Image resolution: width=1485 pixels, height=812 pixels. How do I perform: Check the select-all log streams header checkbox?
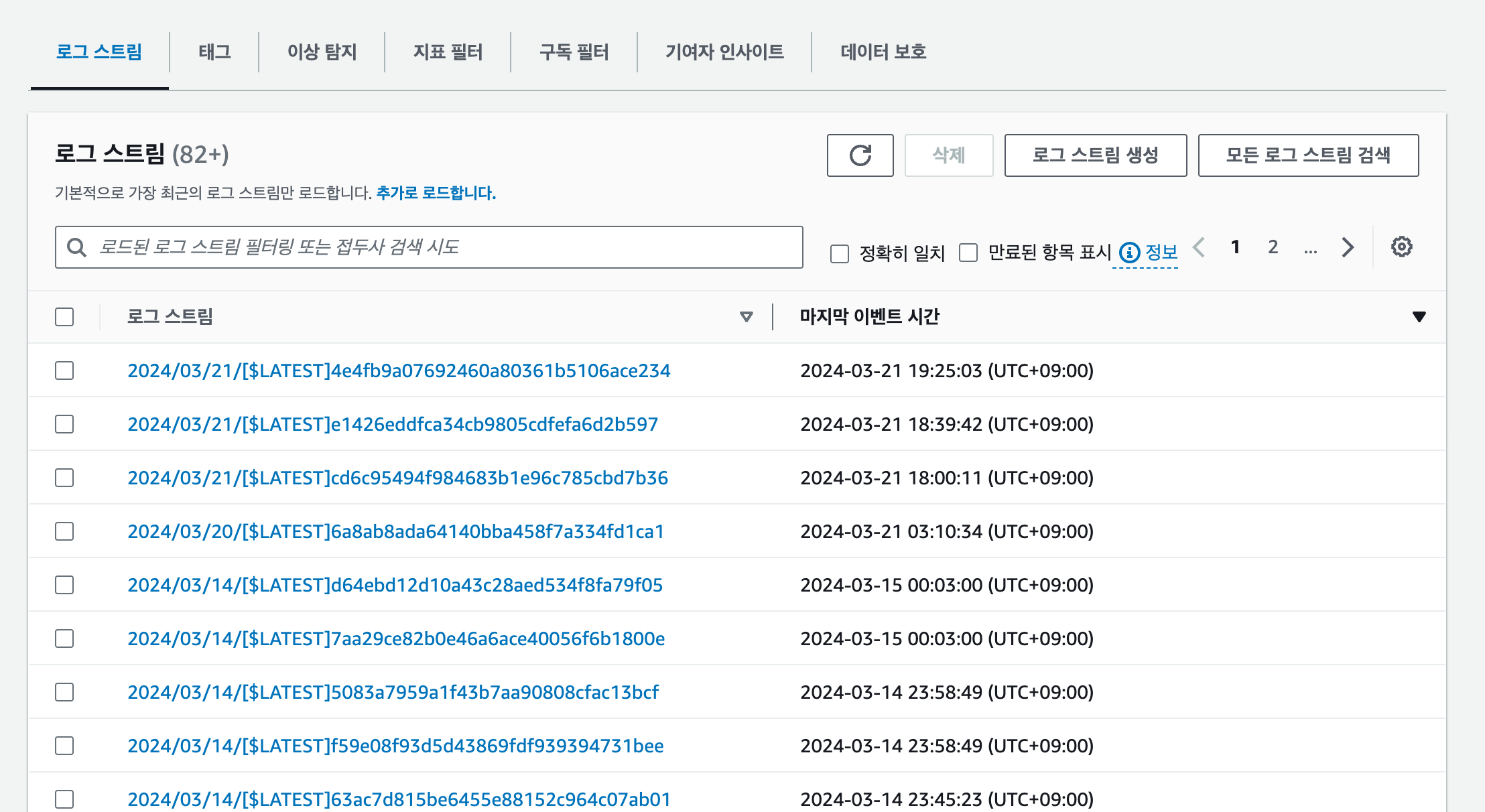64,317
